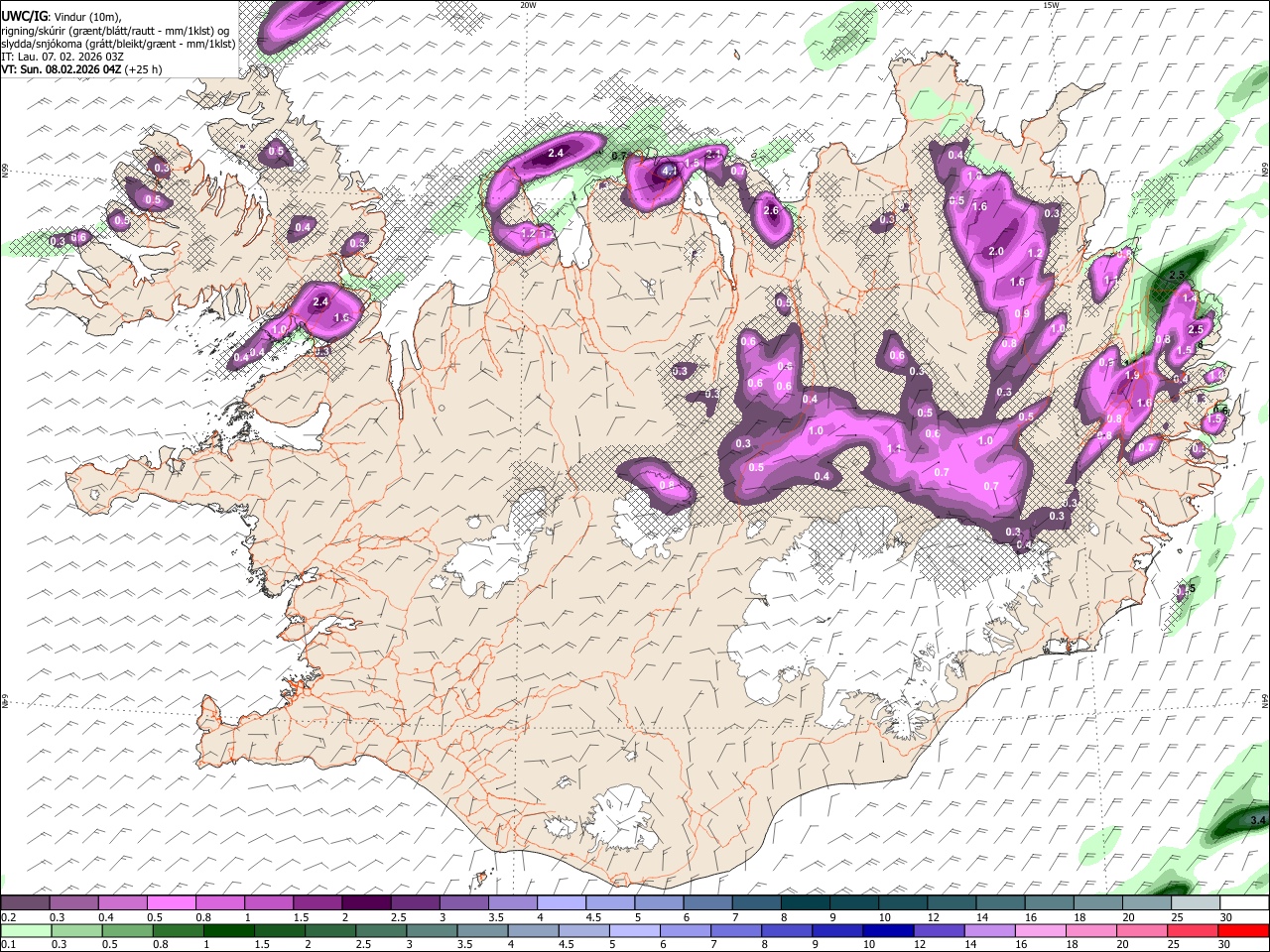
Task: Select the light pink rain swatch between 16 and 18
Action: [x=1040, y=931]
